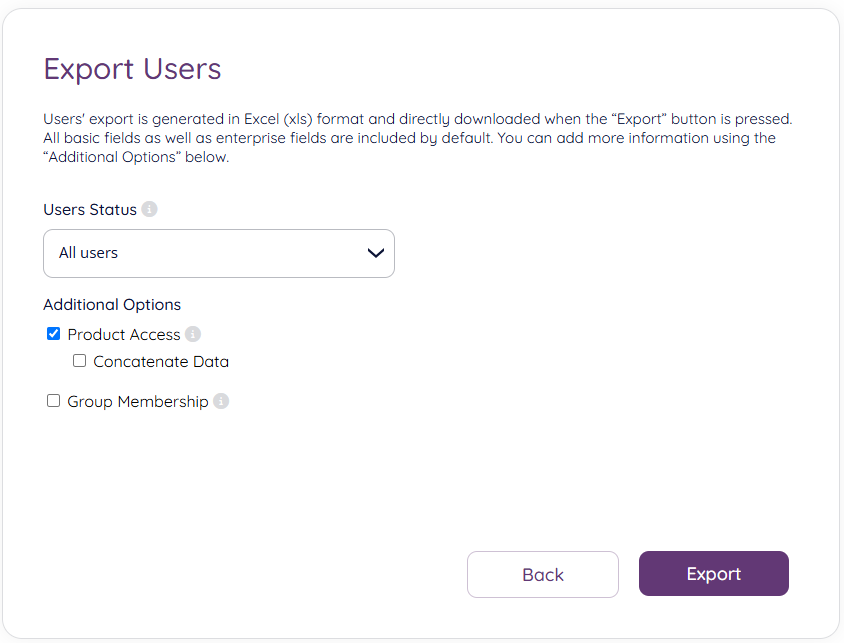Click the Additional Options section label
The width and height of the screenshot is (844, 643).
point(112,304)
